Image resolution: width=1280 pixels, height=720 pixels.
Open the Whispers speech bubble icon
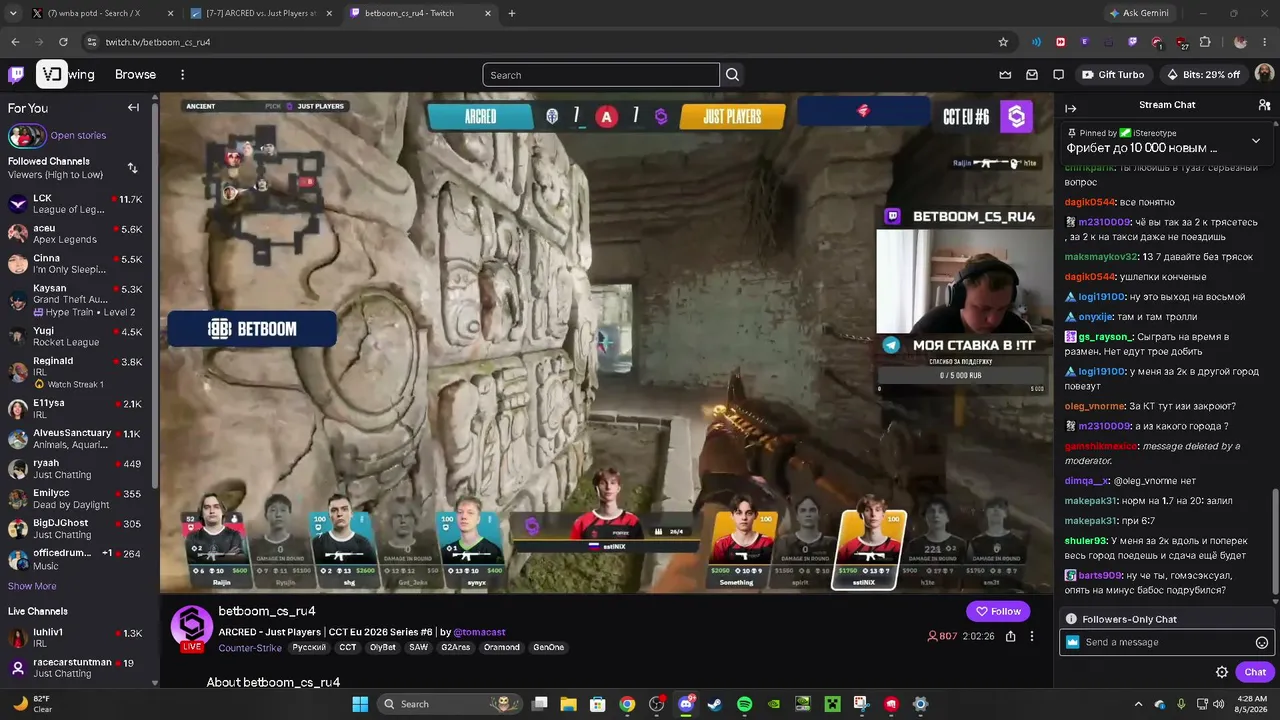1058,75
